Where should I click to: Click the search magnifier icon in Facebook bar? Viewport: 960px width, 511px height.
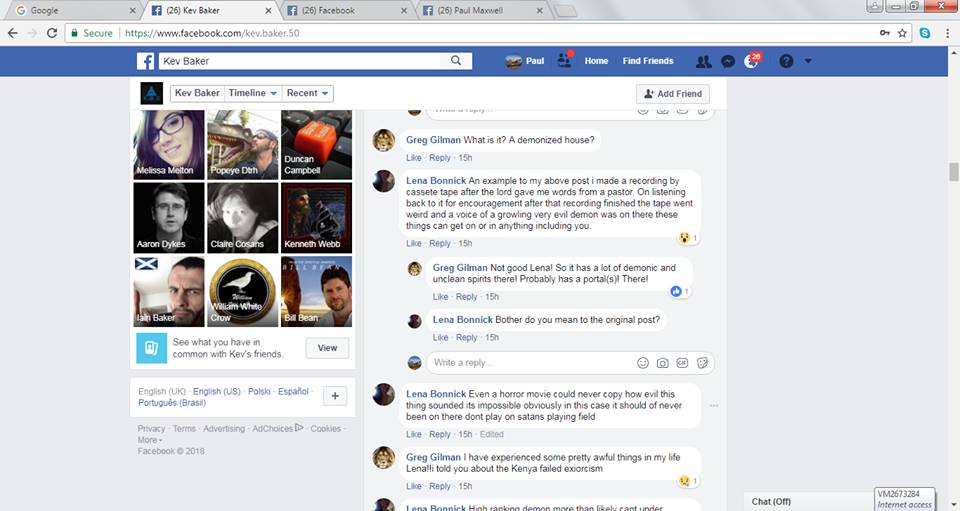456,61
